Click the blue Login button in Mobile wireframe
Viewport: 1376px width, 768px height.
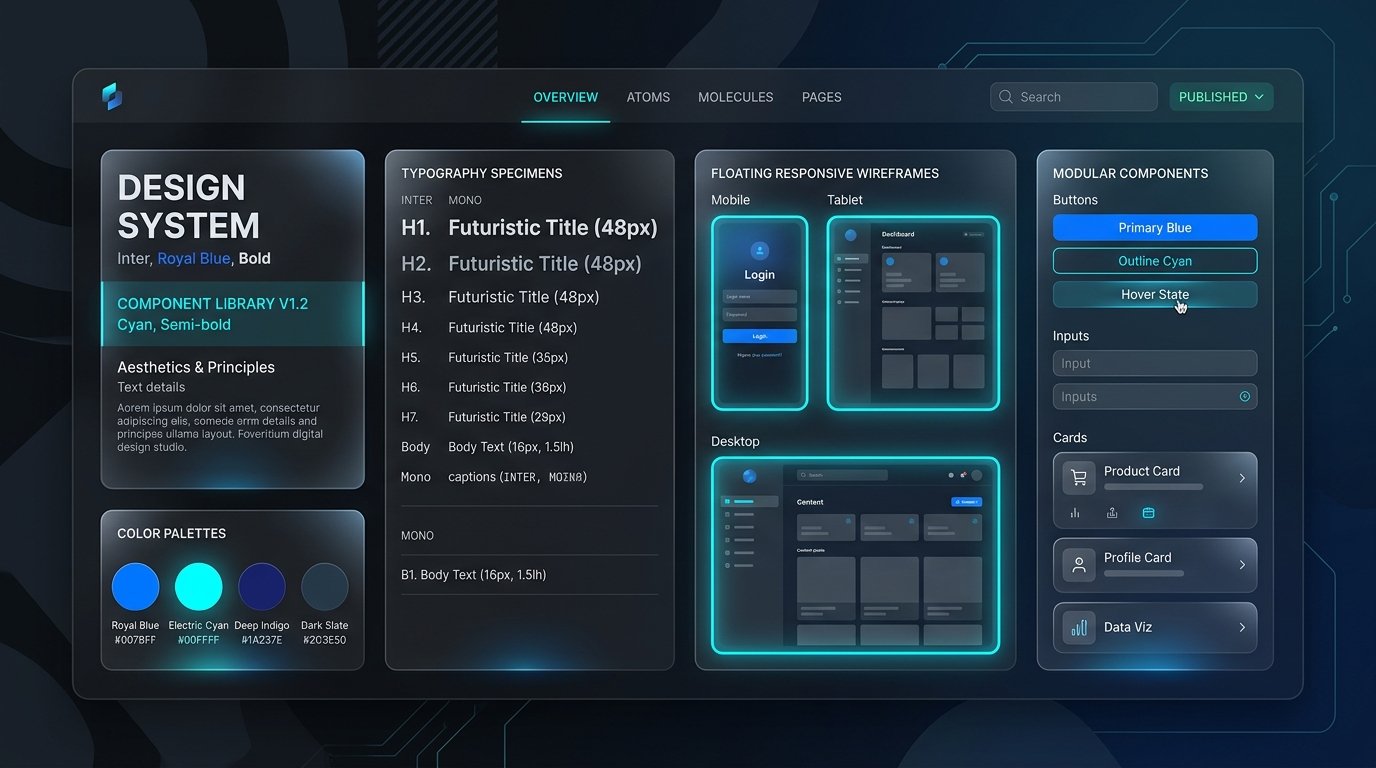click(760, 336)
